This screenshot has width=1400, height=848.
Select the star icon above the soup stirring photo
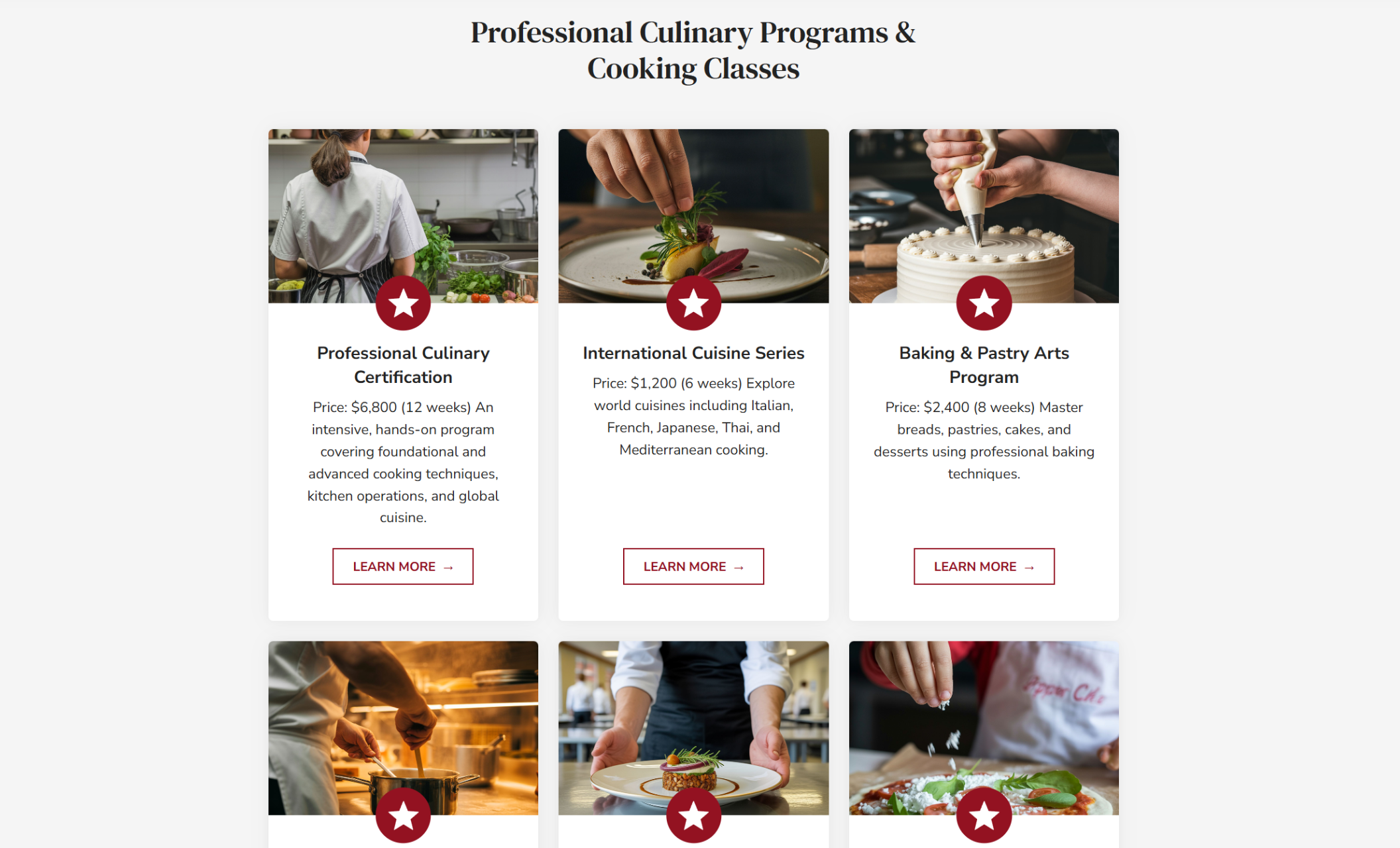403,814
